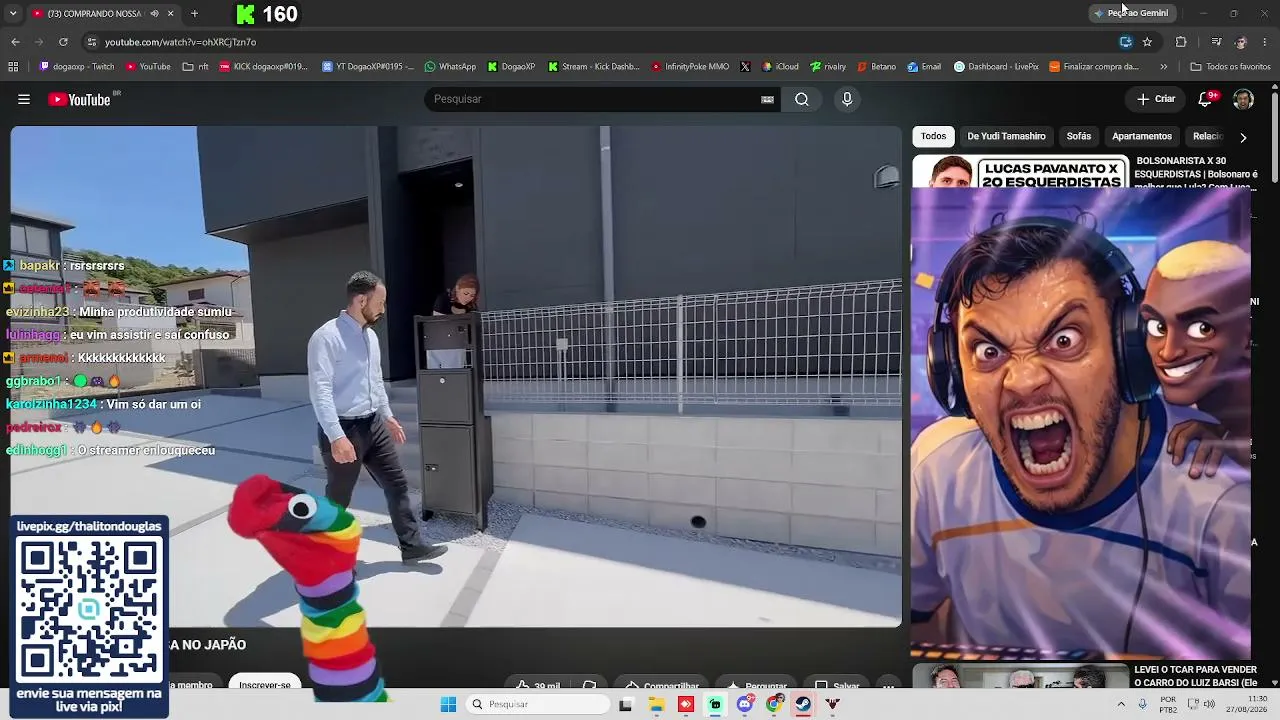This screenshot has width=1280, height=720.
Task: Open the on-screen keyboard in search box
Action: coord(767,99)
